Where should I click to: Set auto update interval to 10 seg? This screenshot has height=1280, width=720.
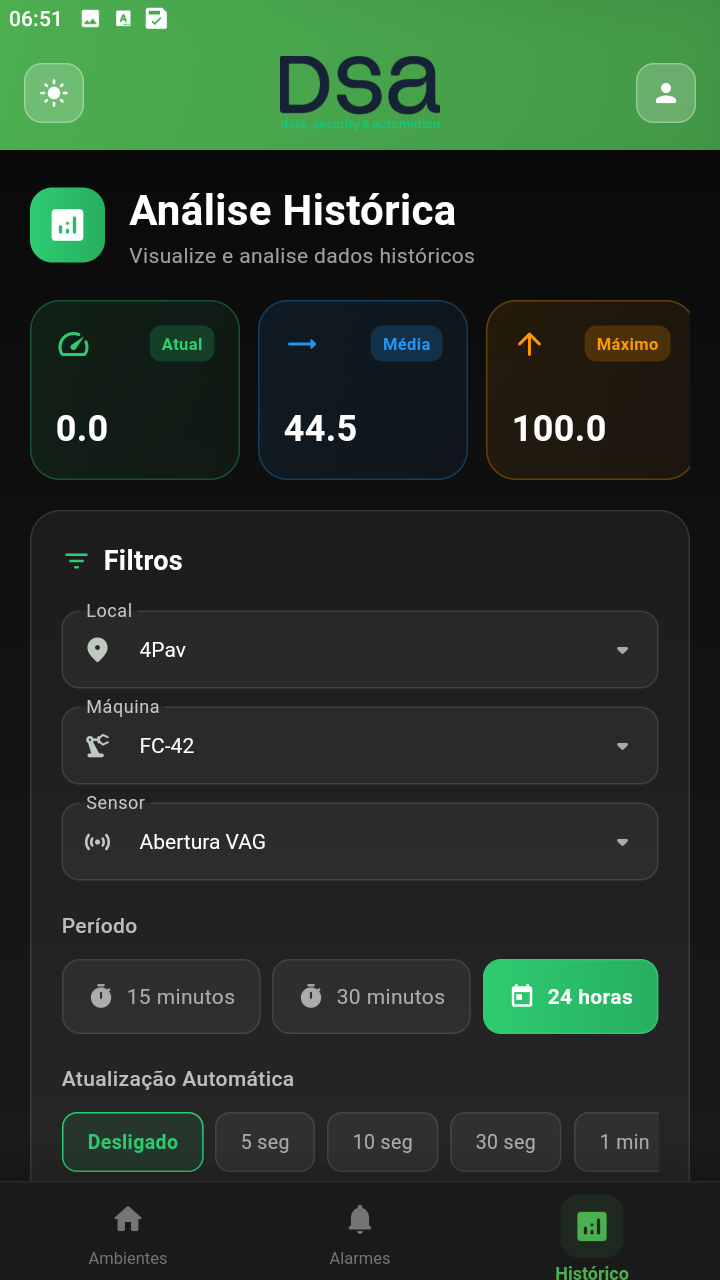pyautogui.click(x=383, y=1142)
